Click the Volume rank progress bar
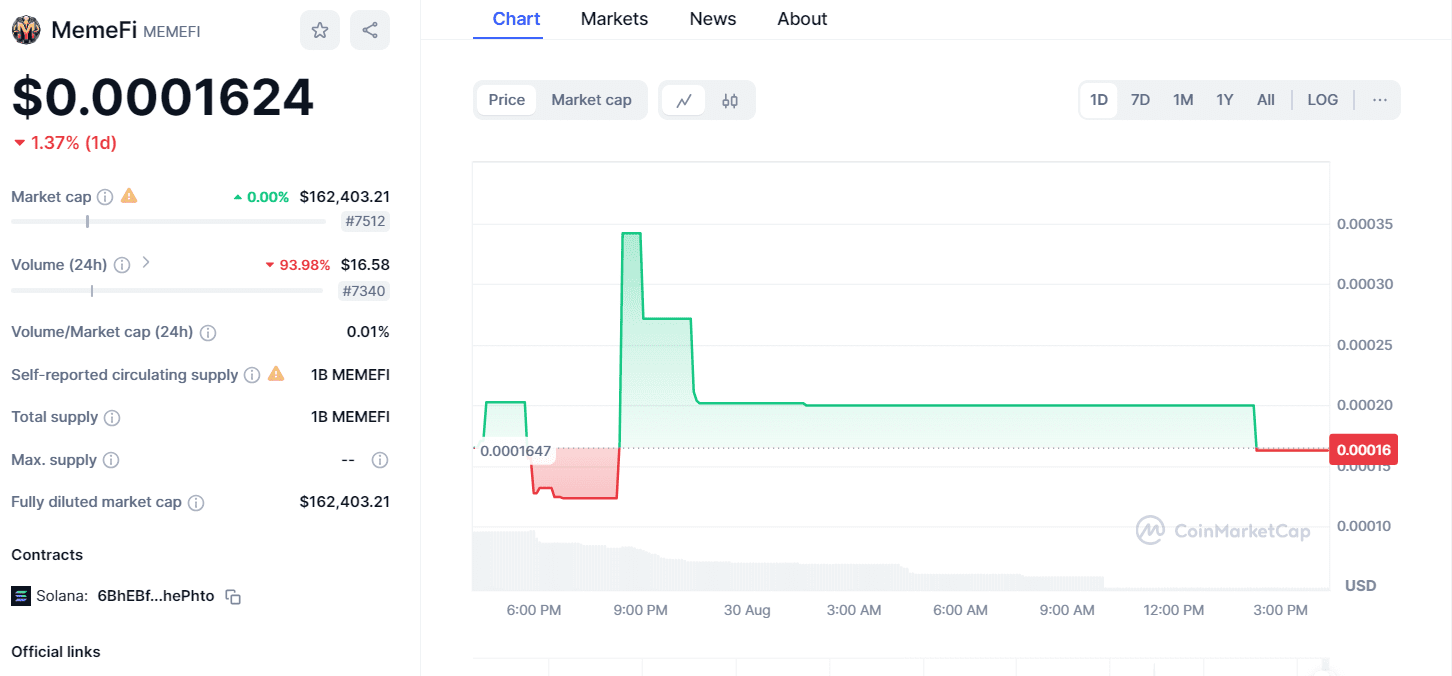The height and width of the screenshot is (676, 1452). [167, 291]
